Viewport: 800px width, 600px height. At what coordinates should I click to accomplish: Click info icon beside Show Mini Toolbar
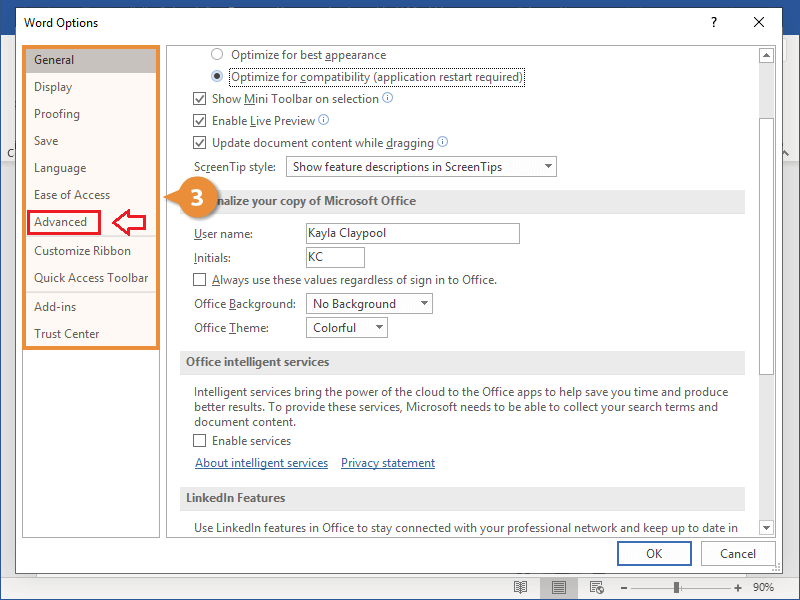pyautogui.click(x=388, y=97)
